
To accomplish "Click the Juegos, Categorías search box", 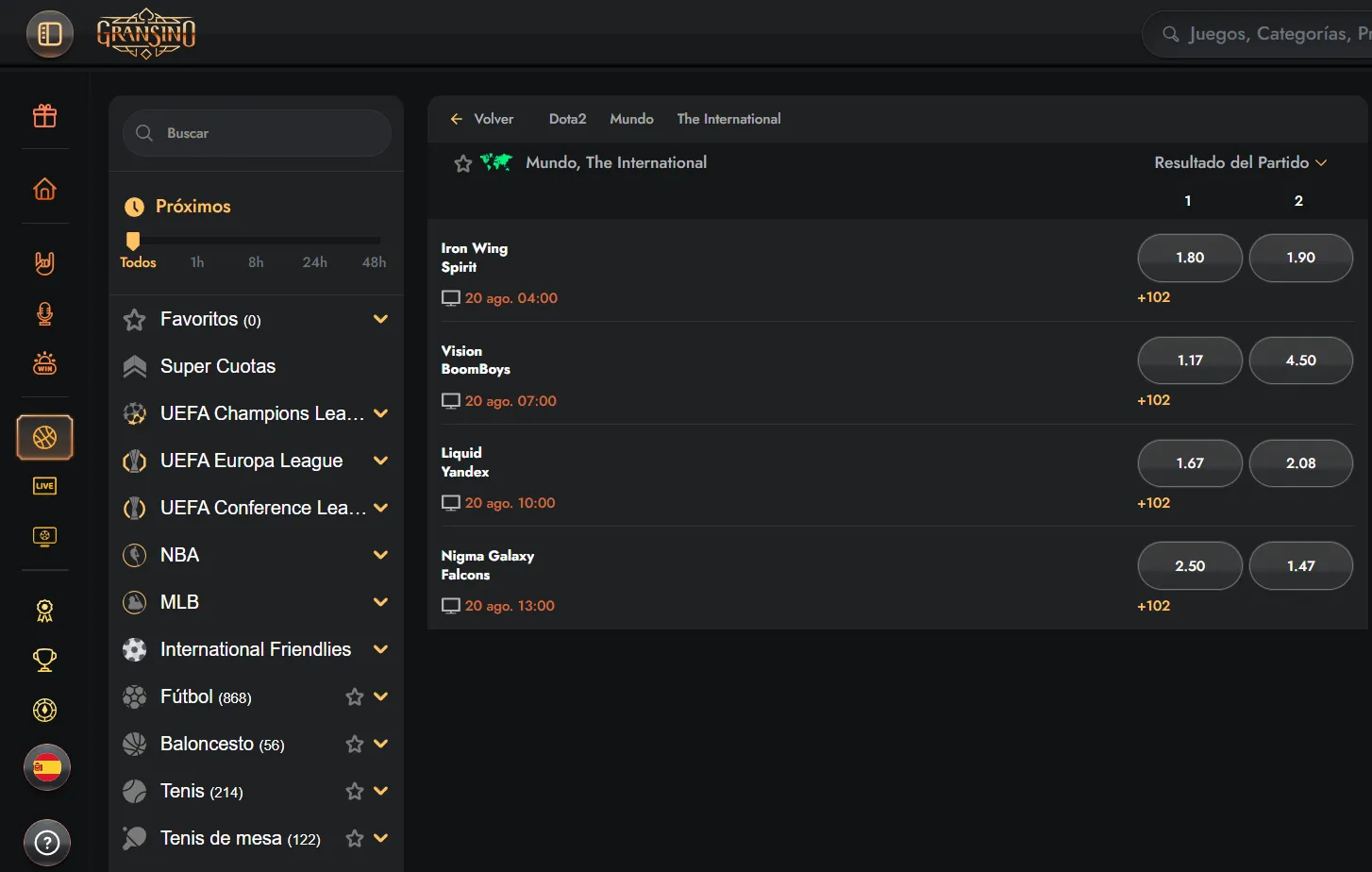I will [1257, 34].
